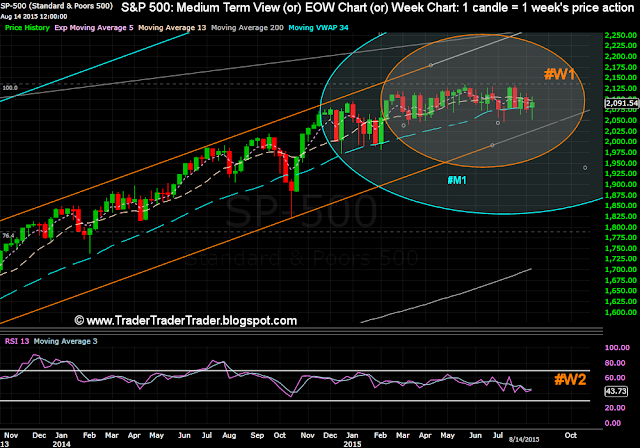Screen dimensions: 640x448
Task: Click the 2,150.00 price axis label
Action: 621,78
